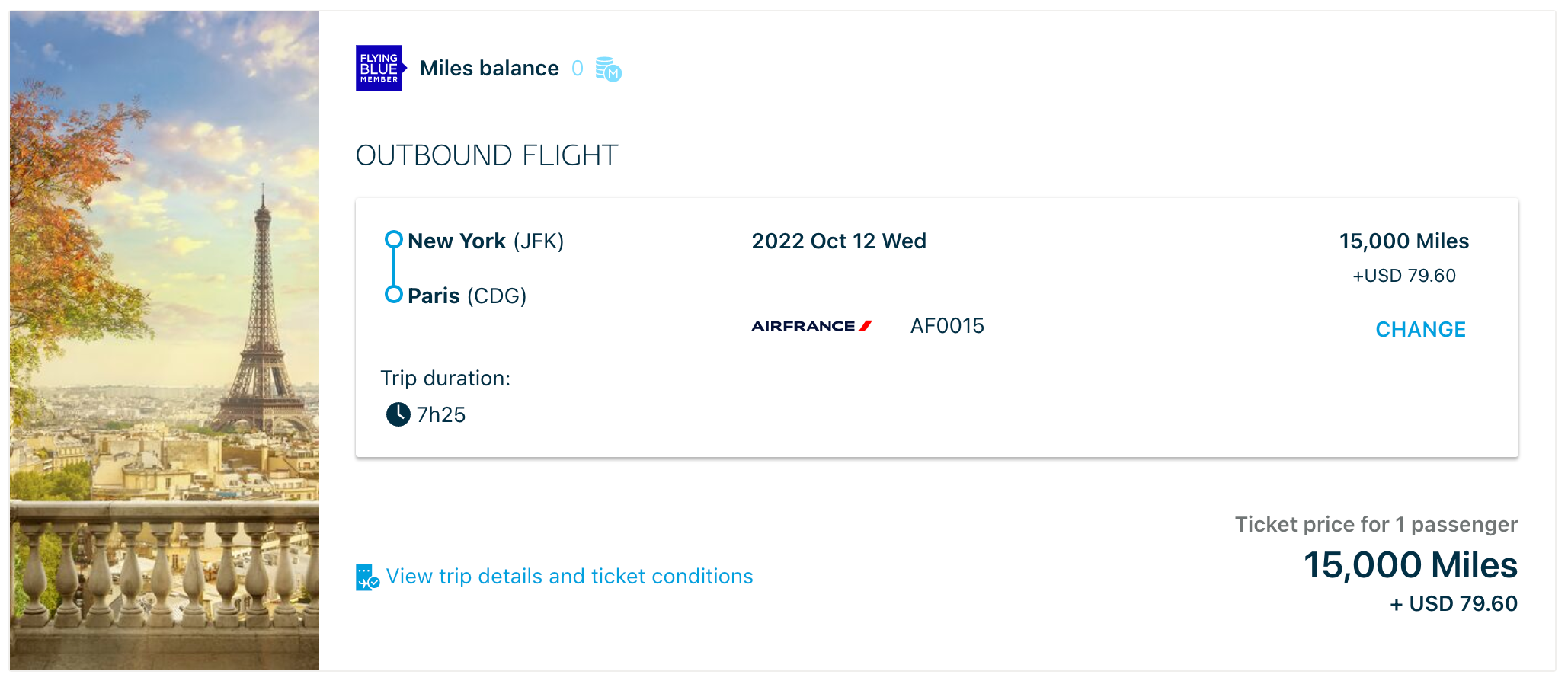
Task: Select the flight number AF0015
Action: 947,326
